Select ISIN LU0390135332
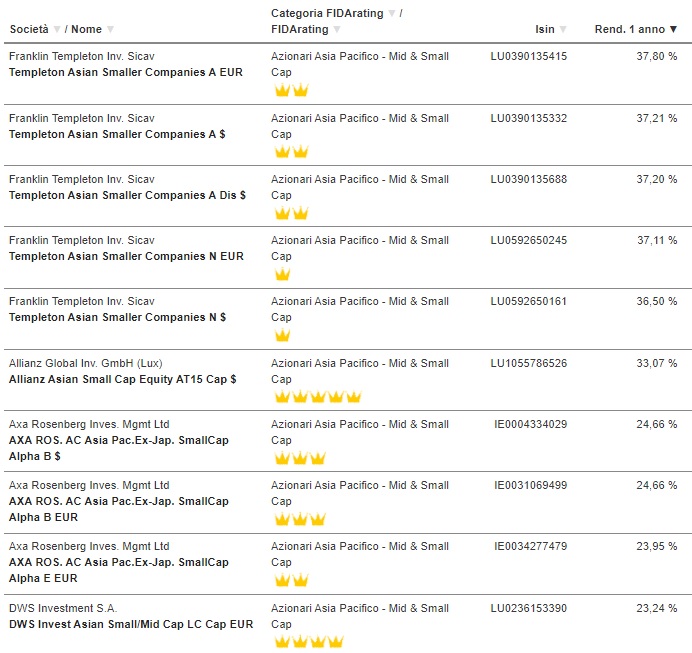 (529, 118)
